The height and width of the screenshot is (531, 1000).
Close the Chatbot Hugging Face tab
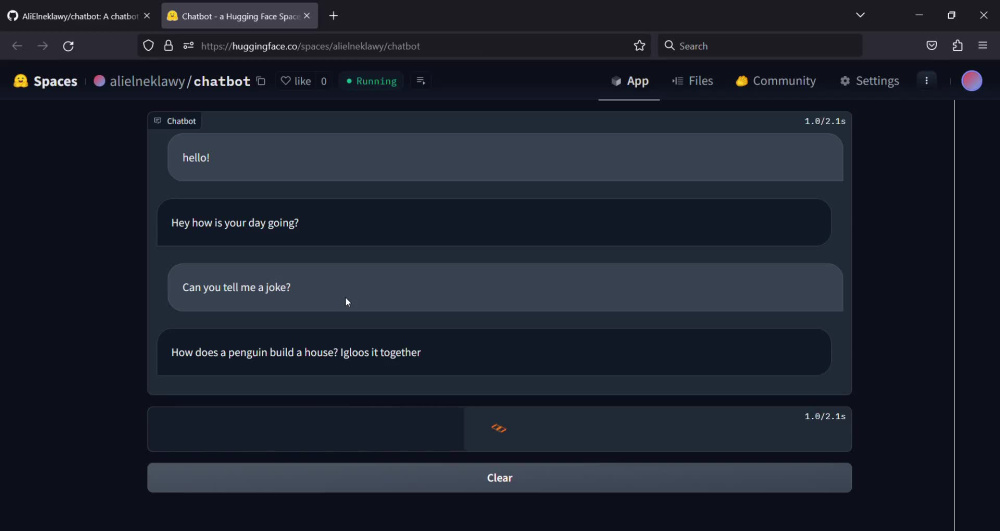[307, 16]
